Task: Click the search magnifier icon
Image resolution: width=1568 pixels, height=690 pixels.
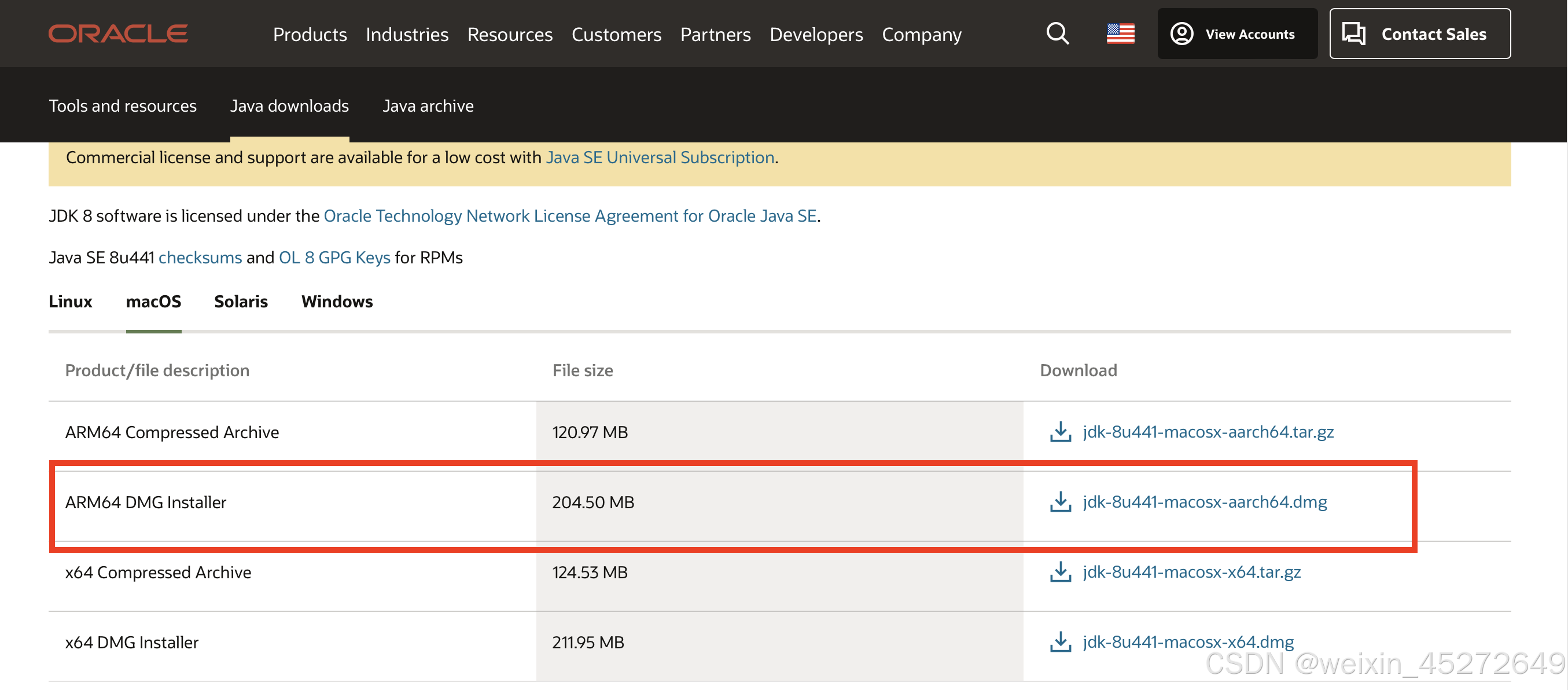Action: pos(1057,34)
